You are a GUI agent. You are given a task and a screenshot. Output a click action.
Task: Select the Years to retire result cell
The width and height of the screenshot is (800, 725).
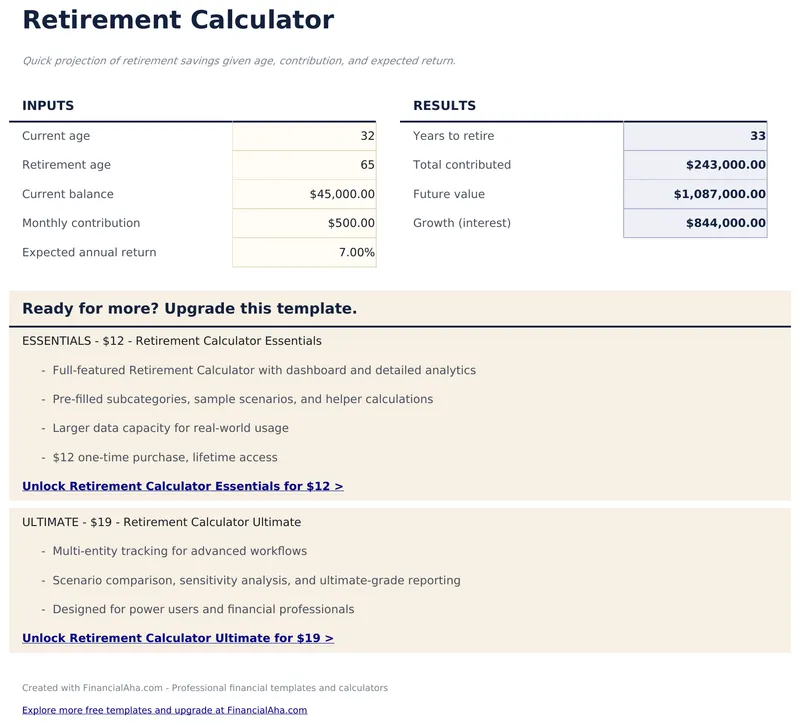coord(695,136)
